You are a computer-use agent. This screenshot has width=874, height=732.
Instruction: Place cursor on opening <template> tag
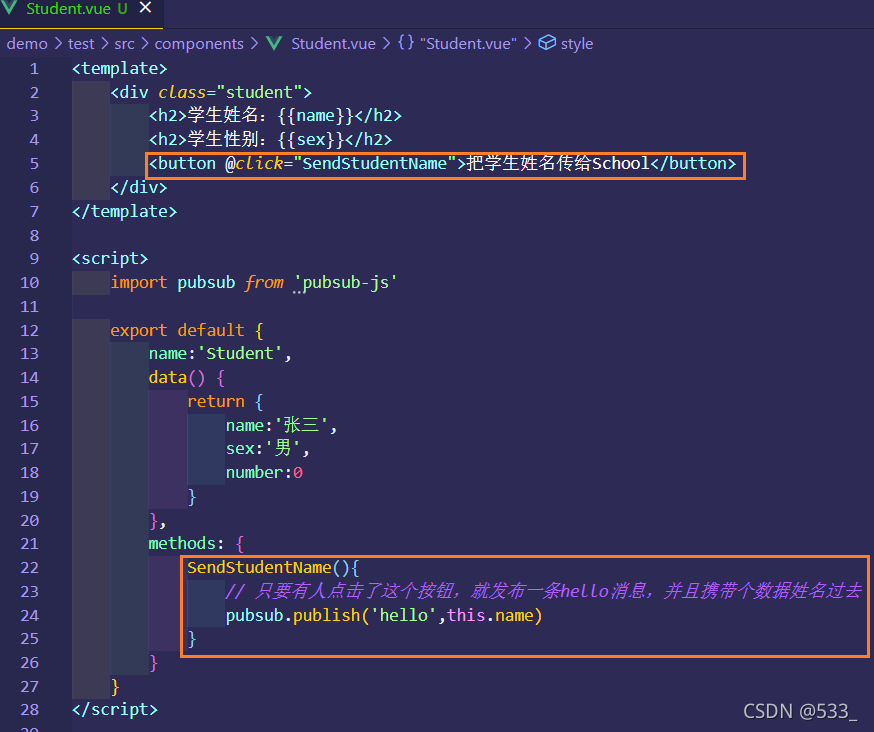[119, 69]
